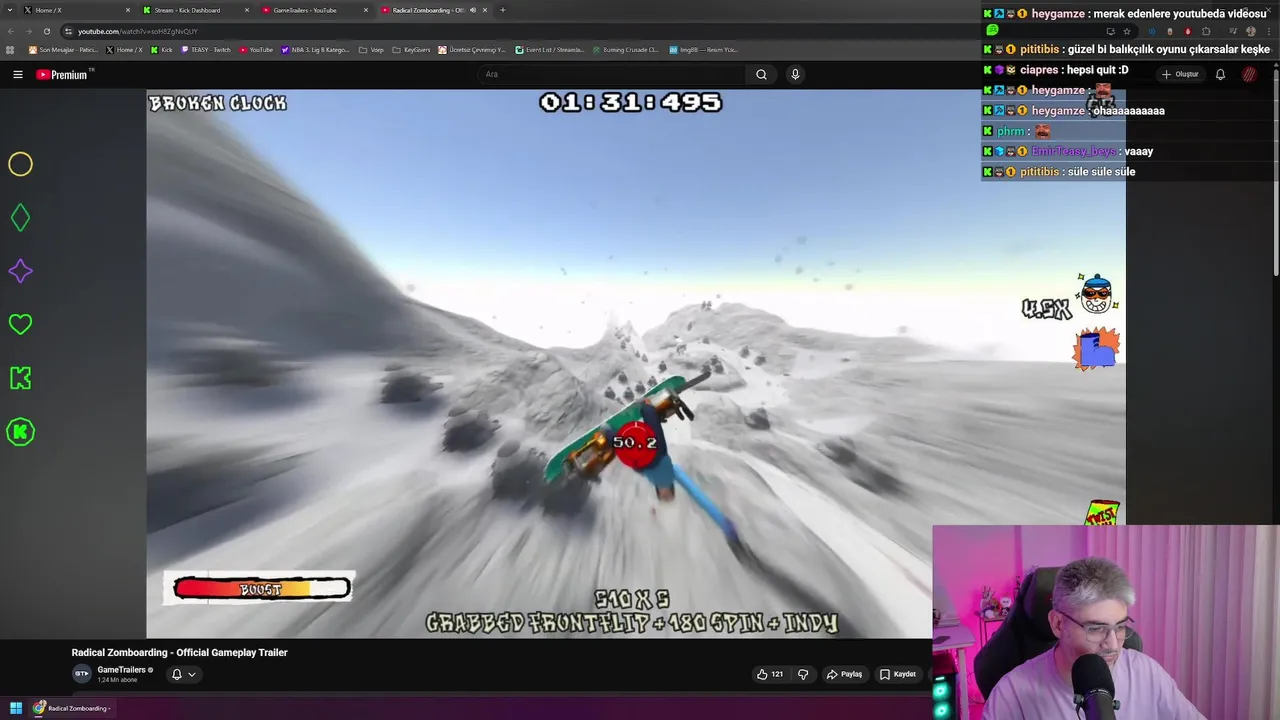The height and width of the screenshot is (720, 1280).
Task: Like the Radical Zomboarding video
Action: tap(769, 674)
